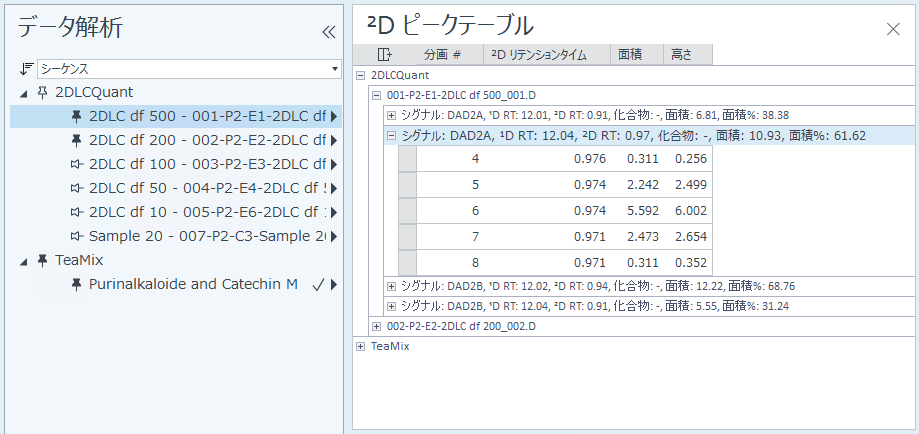Image resolution: width=919 pixels, height=434 pixels.
Task: Collapse the データ解析 panel with double chevron
Action: pyautogui.click(x=329, y=32)
